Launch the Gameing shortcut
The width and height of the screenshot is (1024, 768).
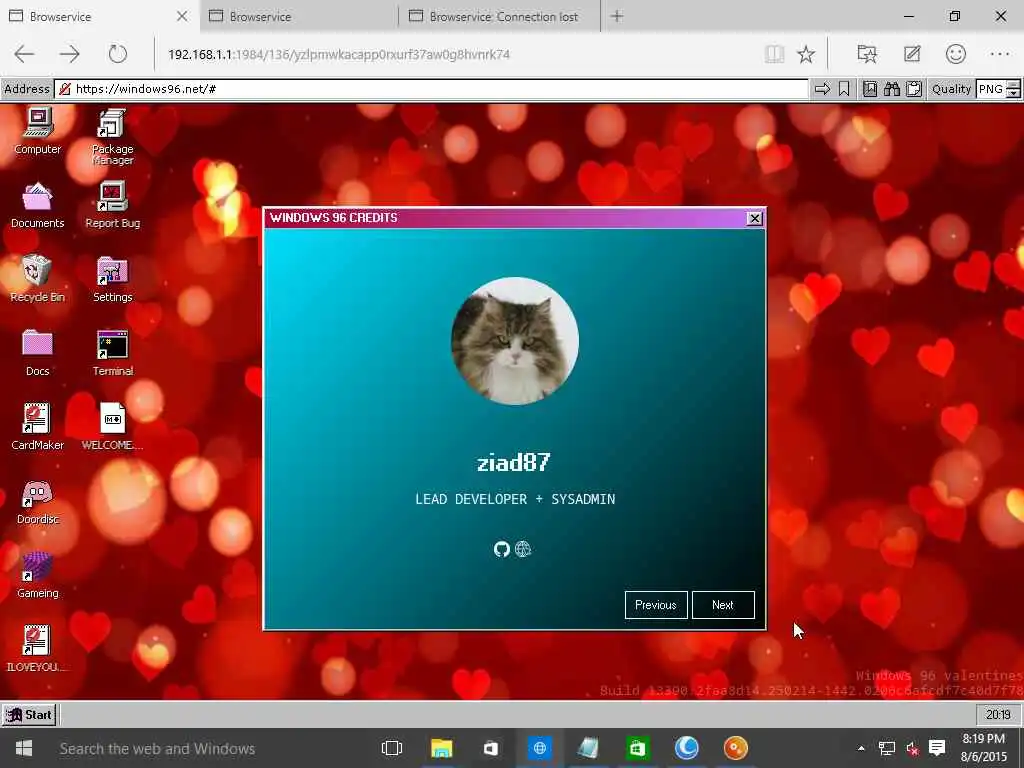[37, 575]
